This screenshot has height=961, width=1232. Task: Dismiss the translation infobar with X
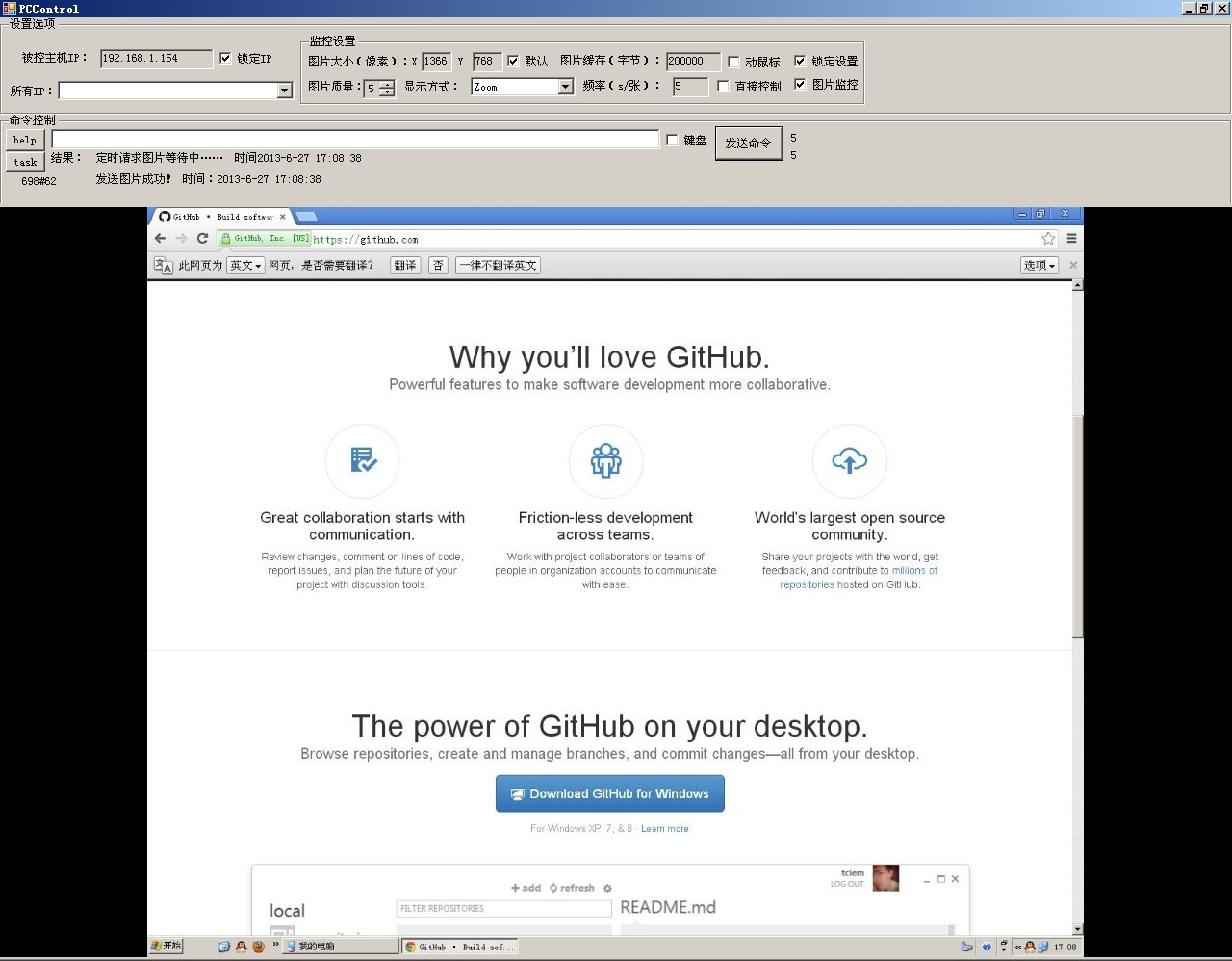click(x=1073, y=265)
